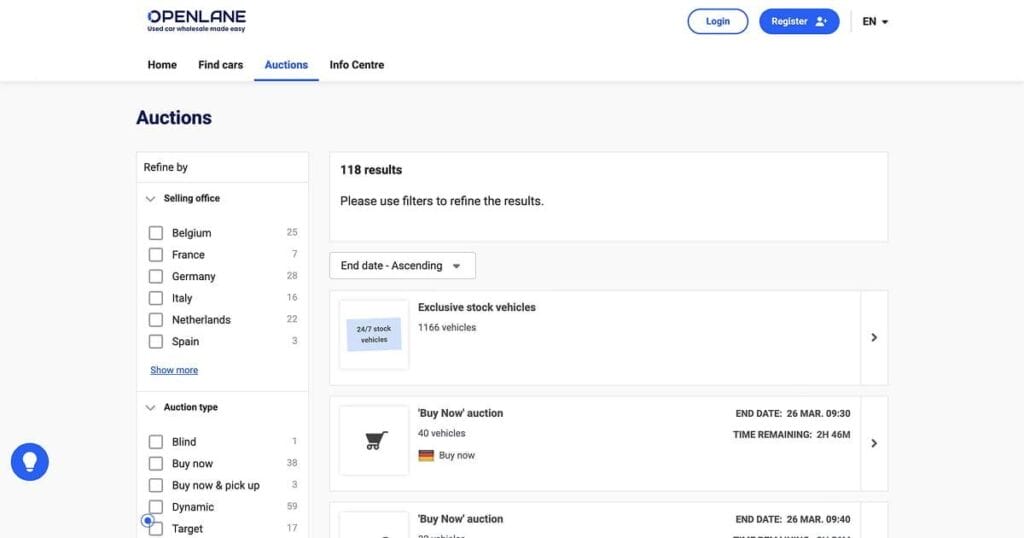The image size is (1024, 538).
Task: Collapse the Selling office section
Action: (x=151, y=199)
